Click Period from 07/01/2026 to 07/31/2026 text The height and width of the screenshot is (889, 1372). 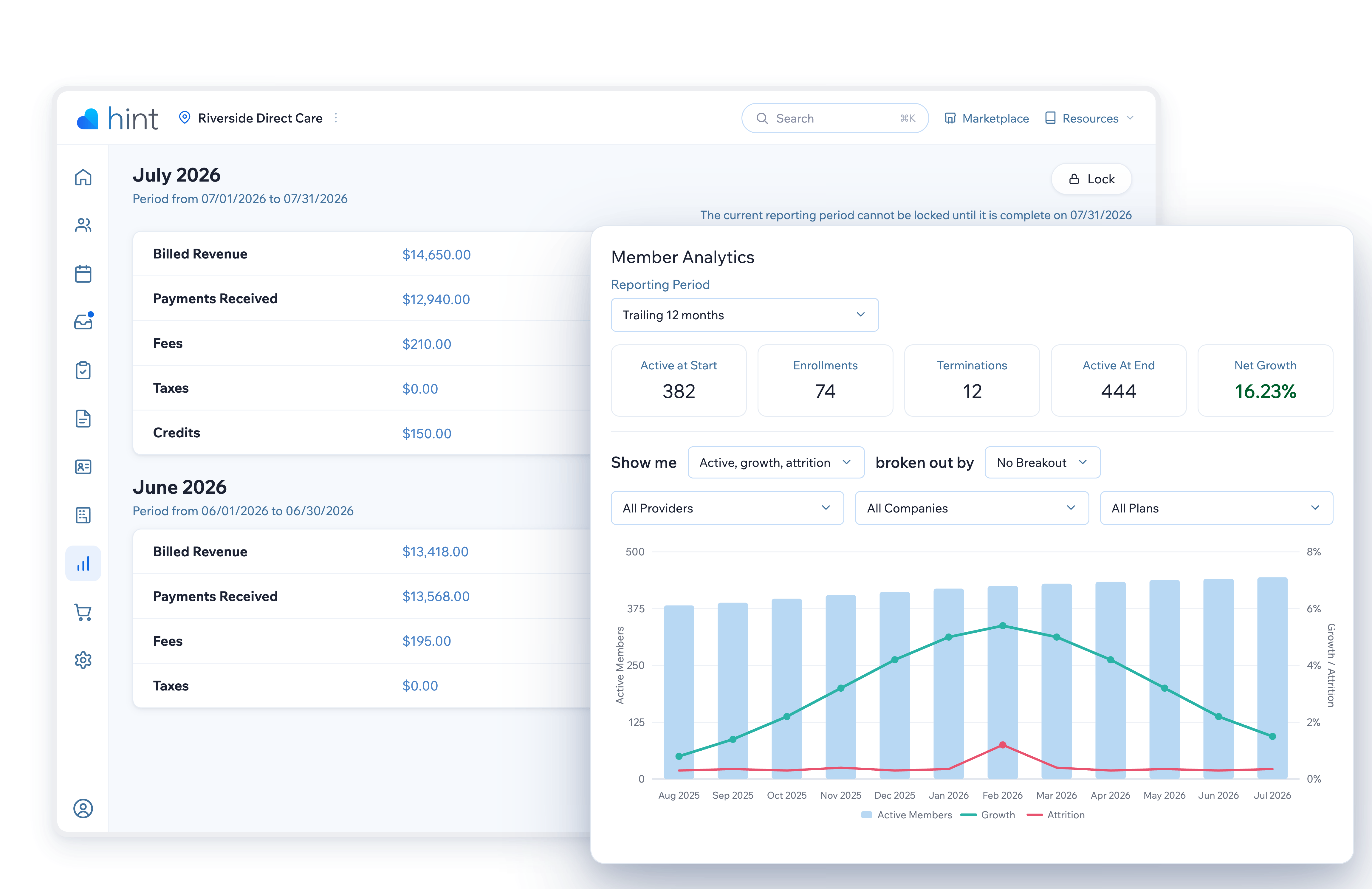click(x=240, y=199)
